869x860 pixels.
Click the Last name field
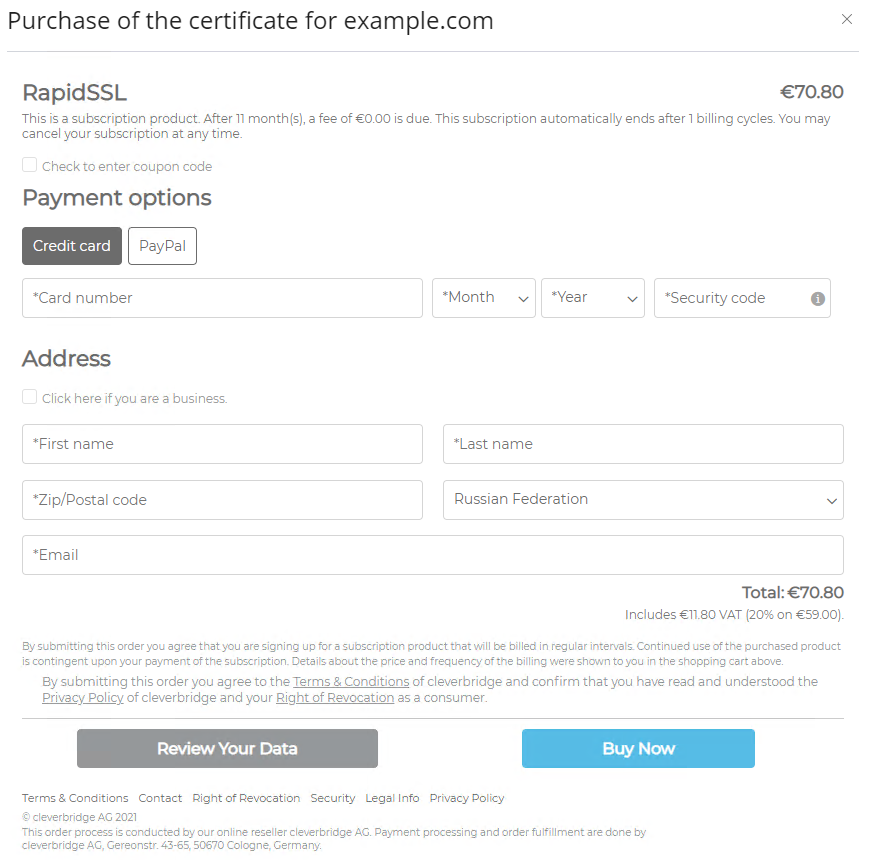642,444
